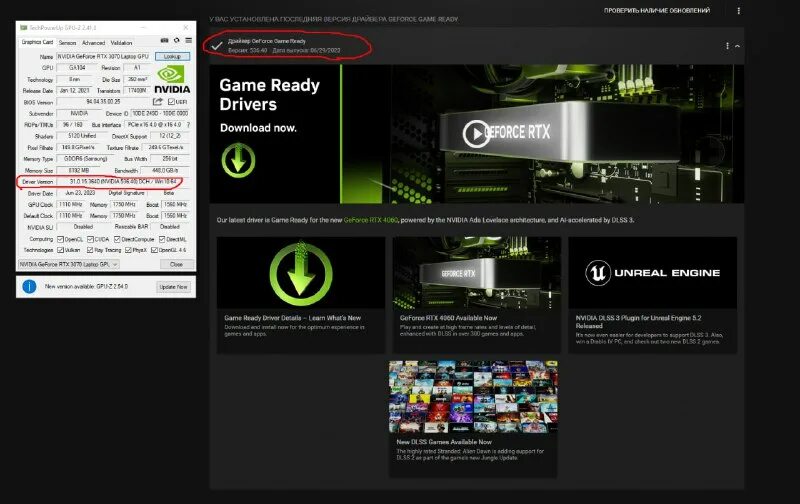Click the BIOS export share icon
This screenshot has height=504, width=800.
158,102
